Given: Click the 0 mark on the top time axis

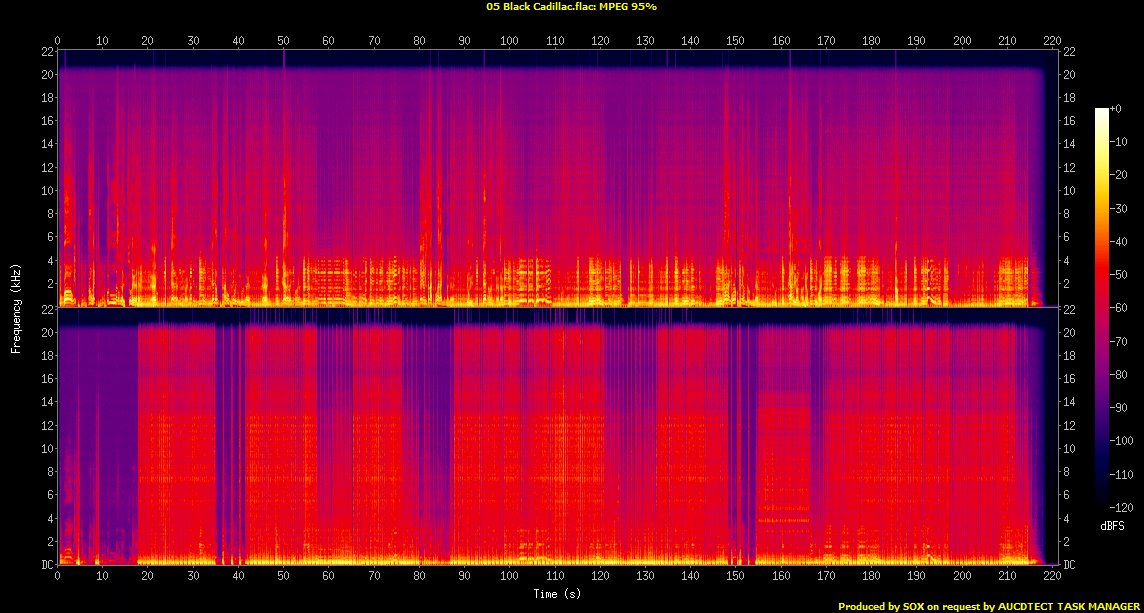Looking at the screenshot, I should click(x=58, y=41).
